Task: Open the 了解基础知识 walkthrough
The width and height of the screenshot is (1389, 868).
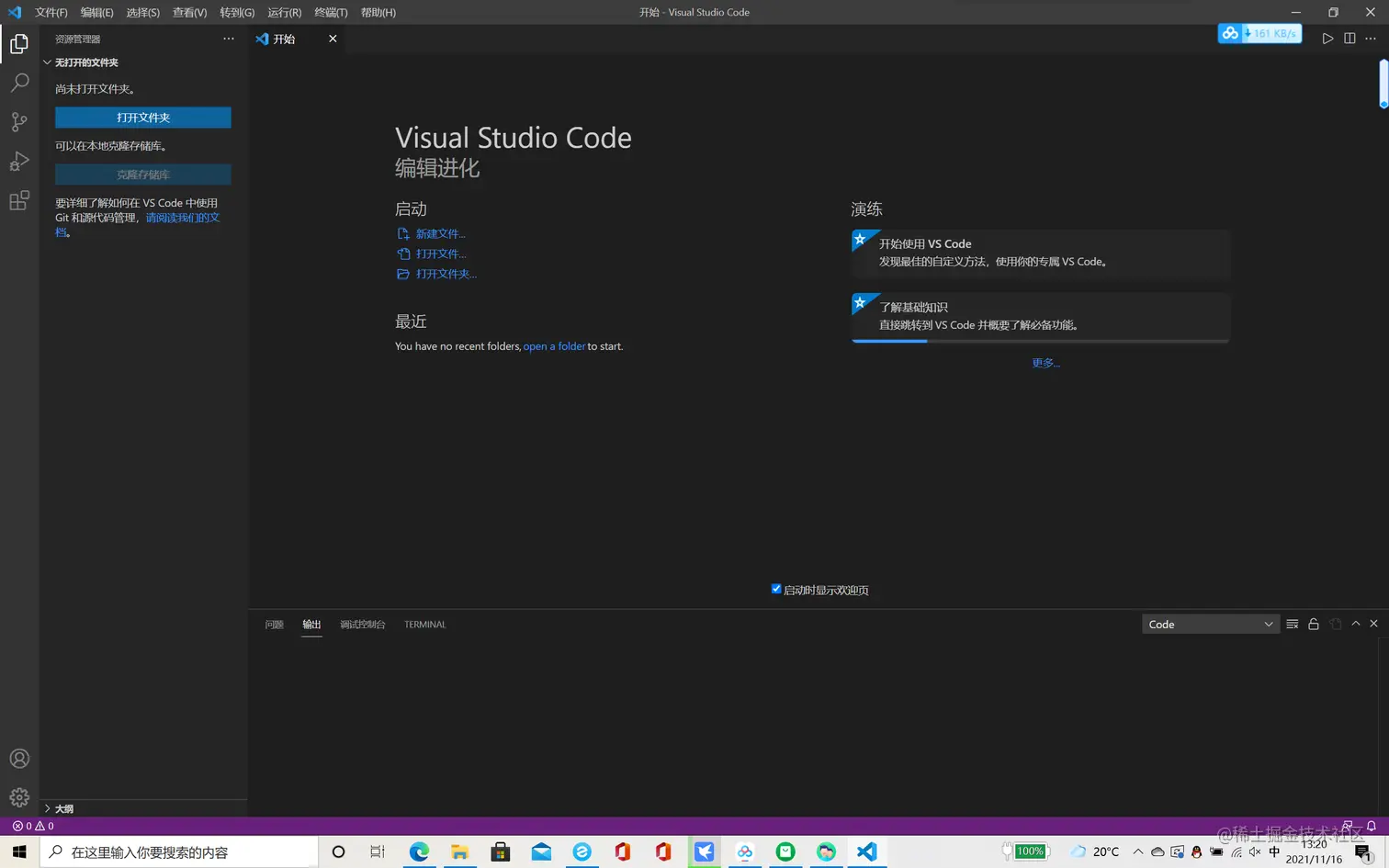Action: point(1041,317)
